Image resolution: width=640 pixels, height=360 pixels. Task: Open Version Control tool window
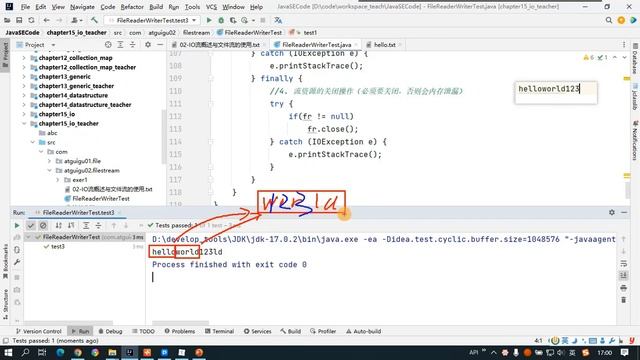(x=38, y=331)
